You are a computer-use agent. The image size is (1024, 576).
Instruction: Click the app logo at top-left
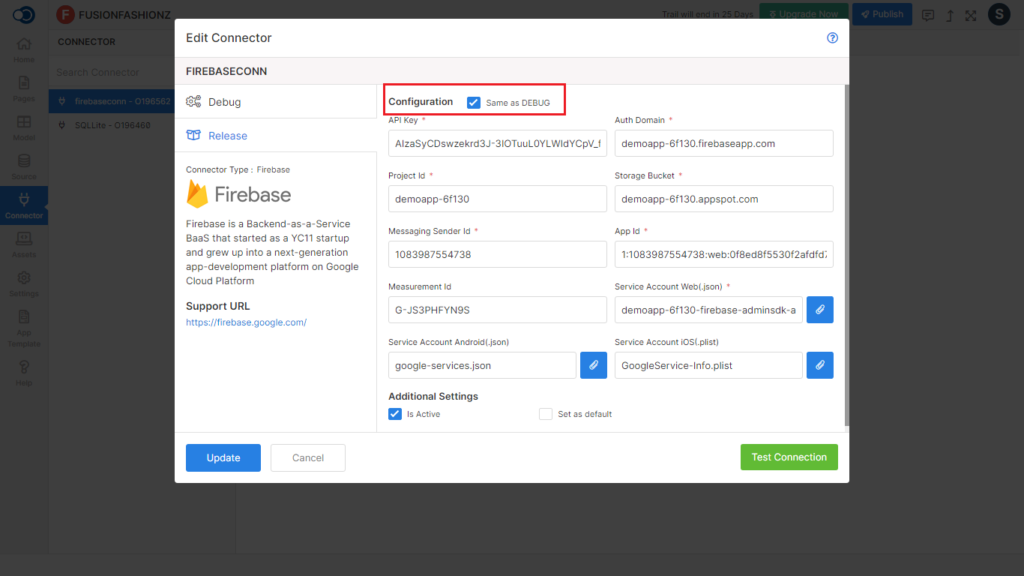click(24, 14)
